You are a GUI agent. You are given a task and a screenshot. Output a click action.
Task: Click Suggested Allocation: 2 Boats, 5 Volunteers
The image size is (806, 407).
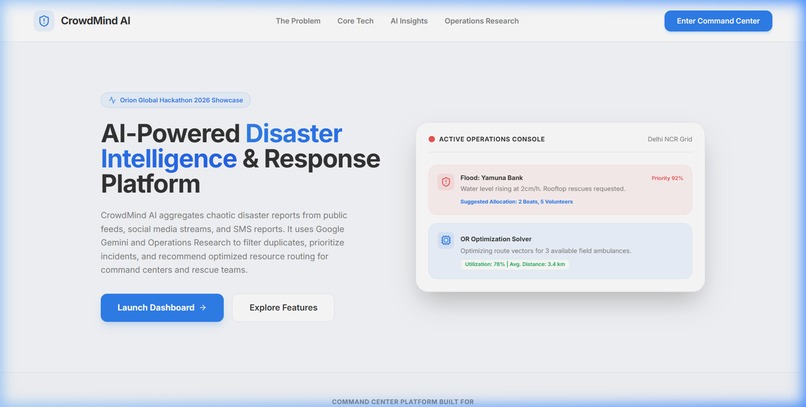(x=516, y=202)
